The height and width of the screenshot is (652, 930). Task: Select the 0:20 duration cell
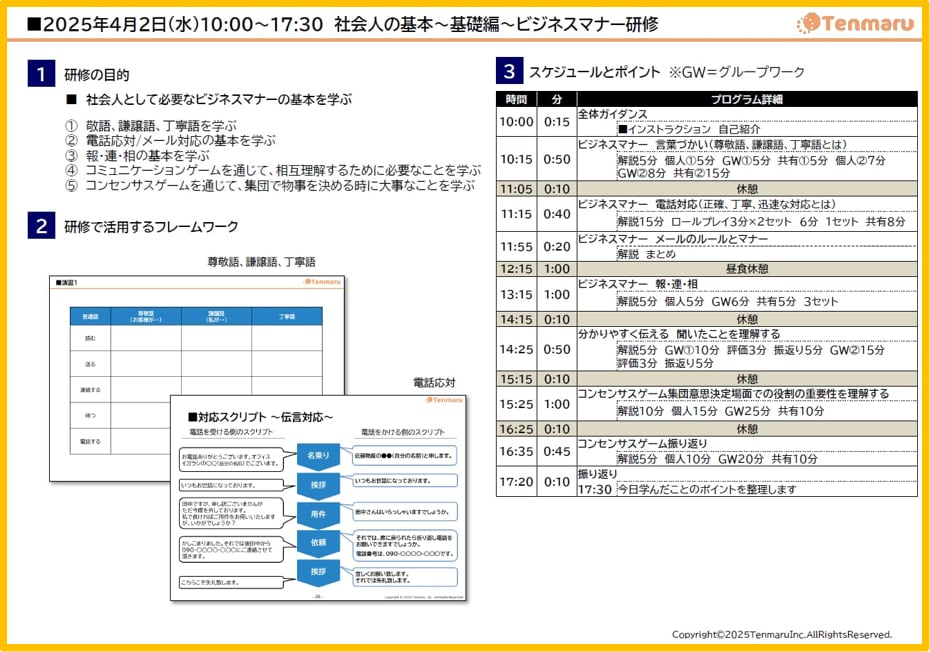pyautogui.click(x=556, y=246)
